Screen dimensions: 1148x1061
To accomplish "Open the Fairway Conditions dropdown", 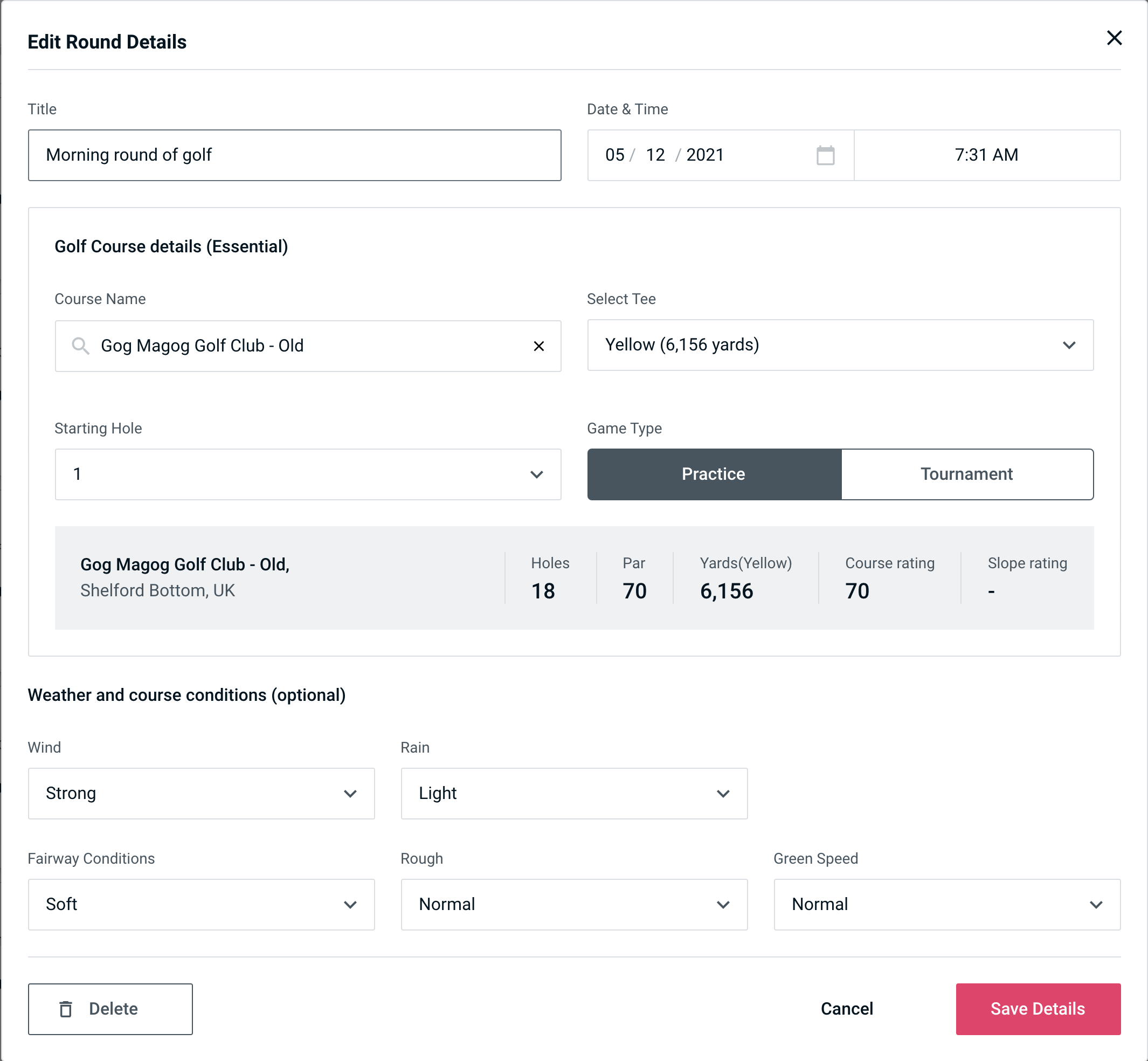I will (x=201, y=904).
